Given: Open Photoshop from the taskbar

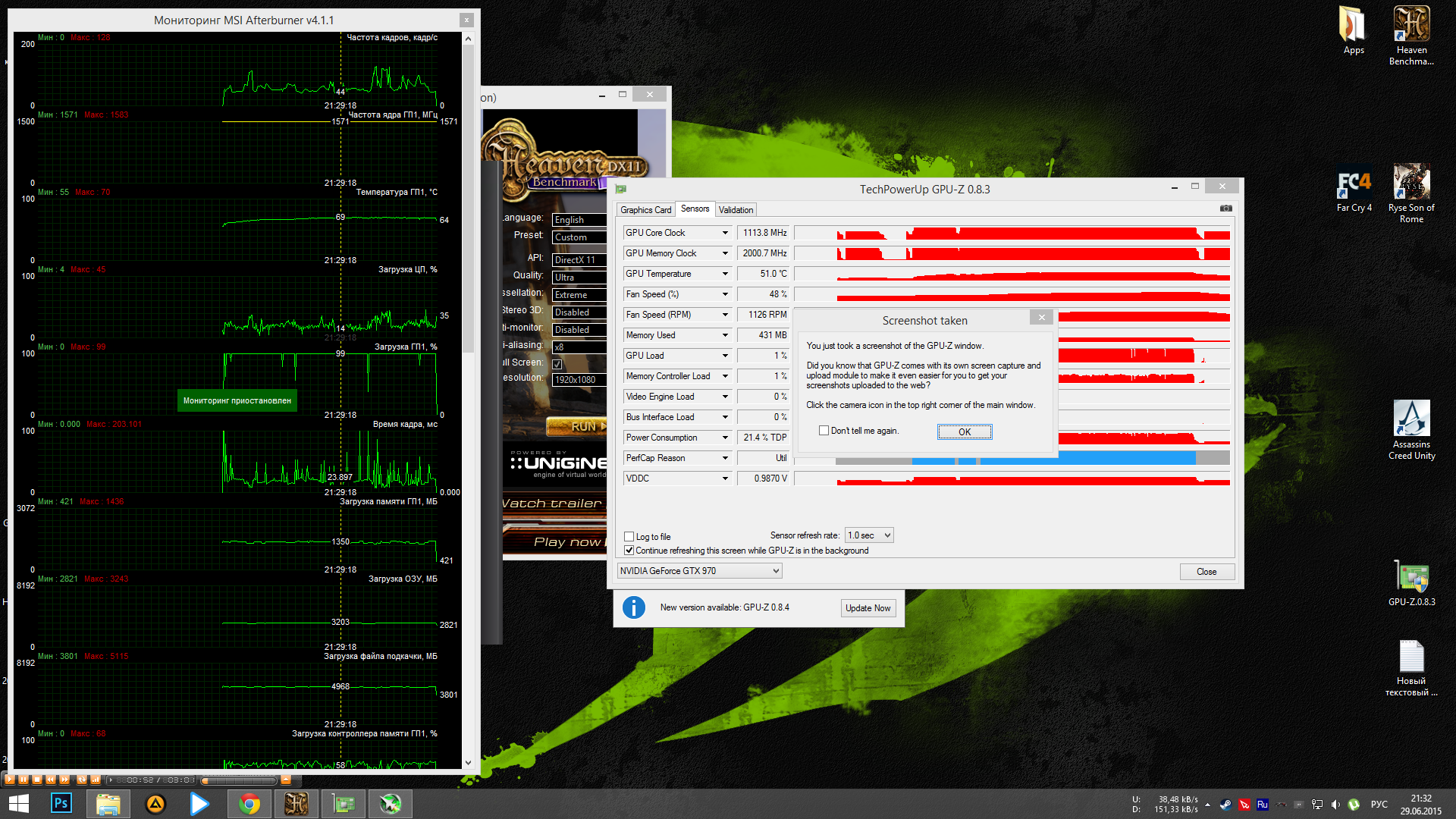Looking at the screenshot, I should (61, 804).
